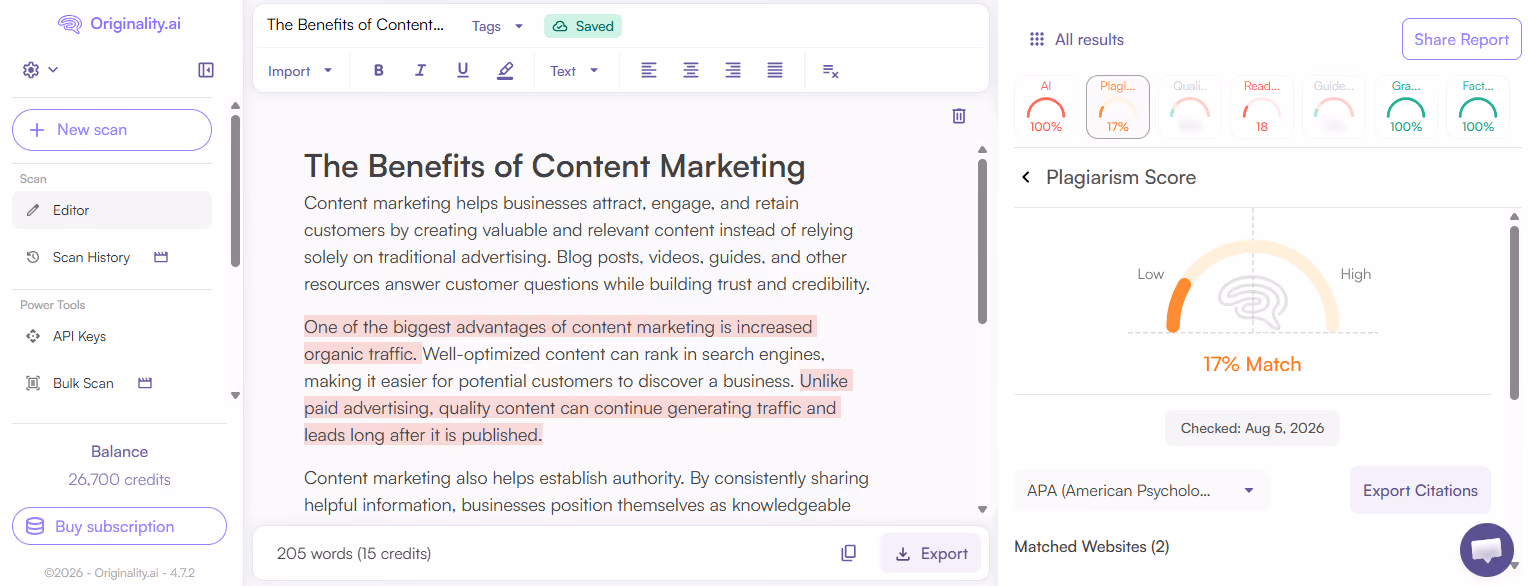Image resolution: width=1528 pixels, height=586 pixels.
Task: Click the Saved status badge
Action: [583, 26]
